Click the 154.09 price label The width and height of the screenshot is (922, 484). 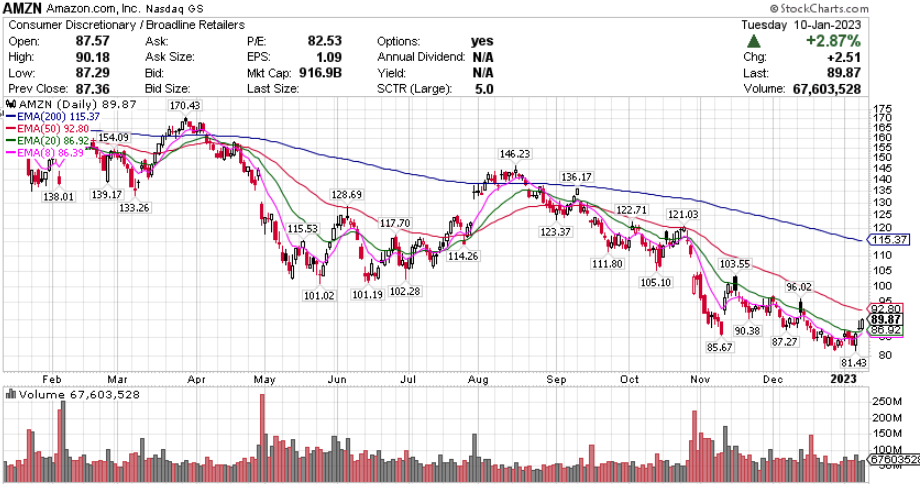[x=113, y=137]
